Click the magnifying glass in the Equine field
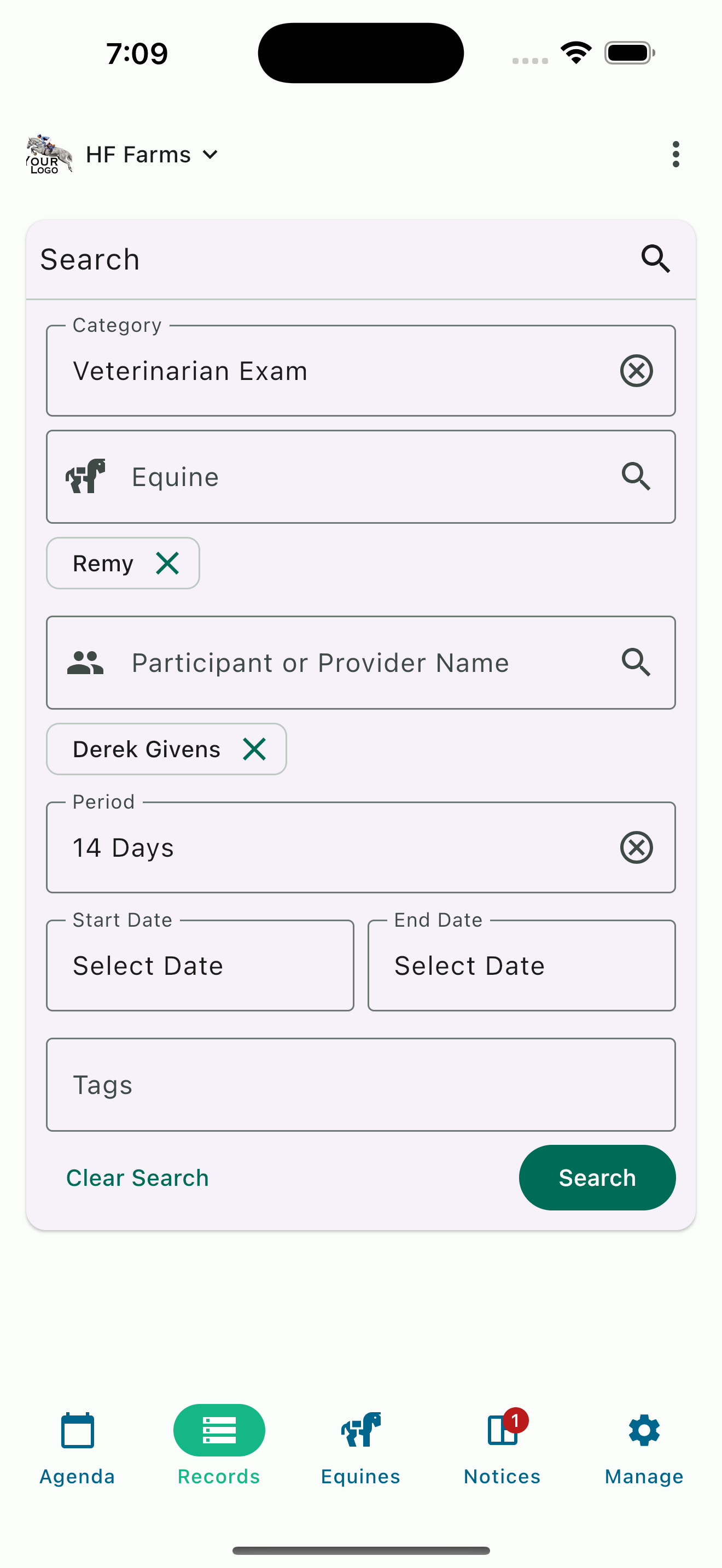The height and width of the screenshot is (1568, 722). pyautogui.click(x=637, y=477)
